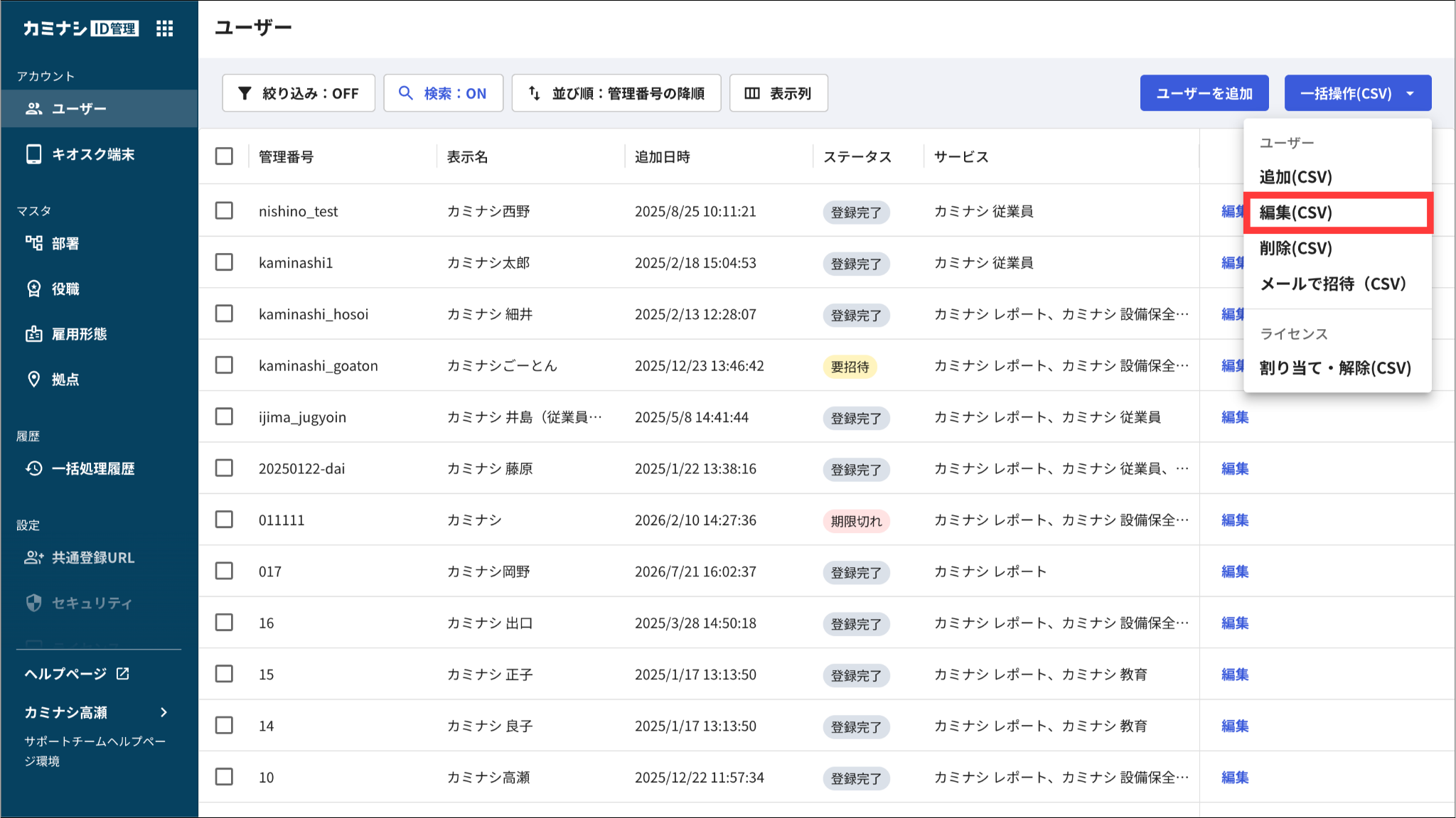
Task: Choose 編集(CSV) from the dropdown menu
Action: pos(1338,212)
